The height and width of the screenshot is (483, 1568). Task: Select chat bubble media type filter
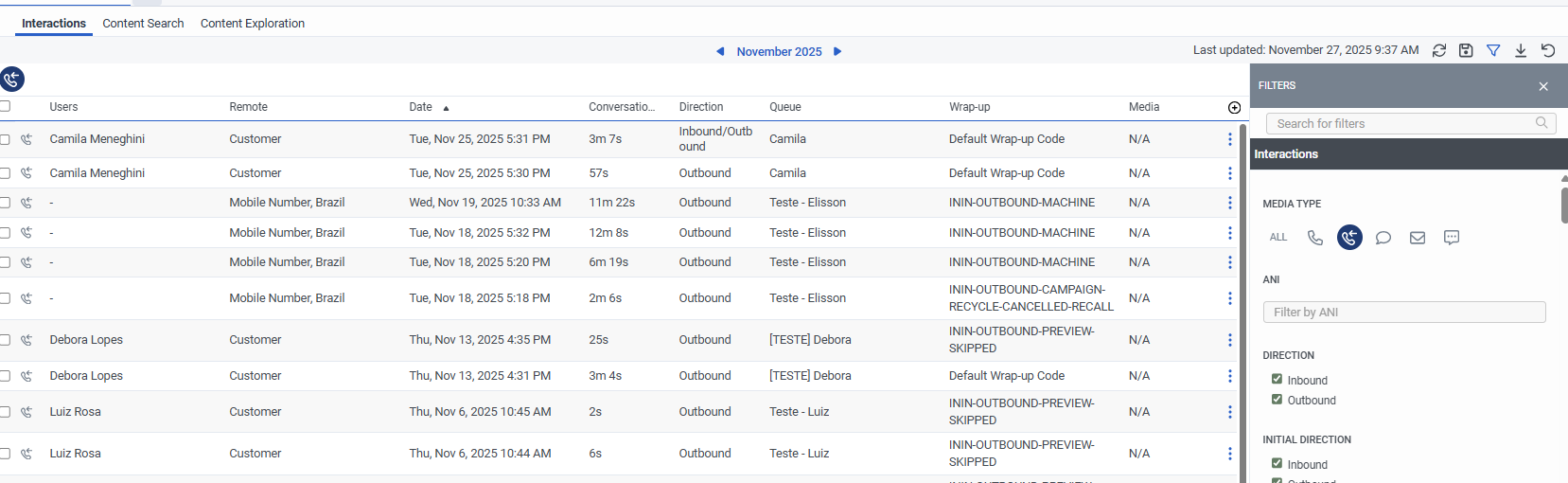pos(1383,238)
